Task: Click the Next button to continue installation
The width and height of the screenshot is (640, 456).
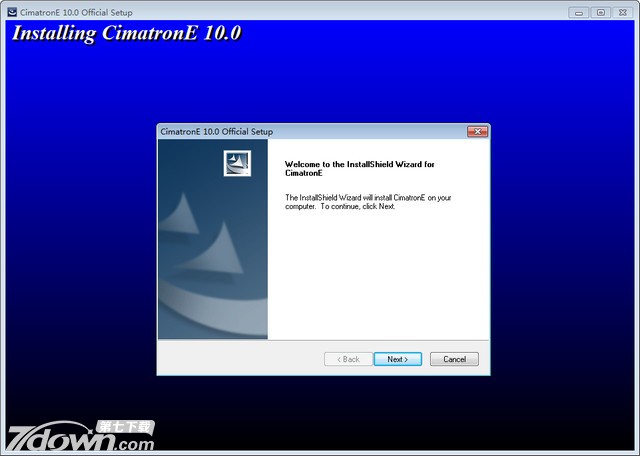Action: (x=398, y=359)
